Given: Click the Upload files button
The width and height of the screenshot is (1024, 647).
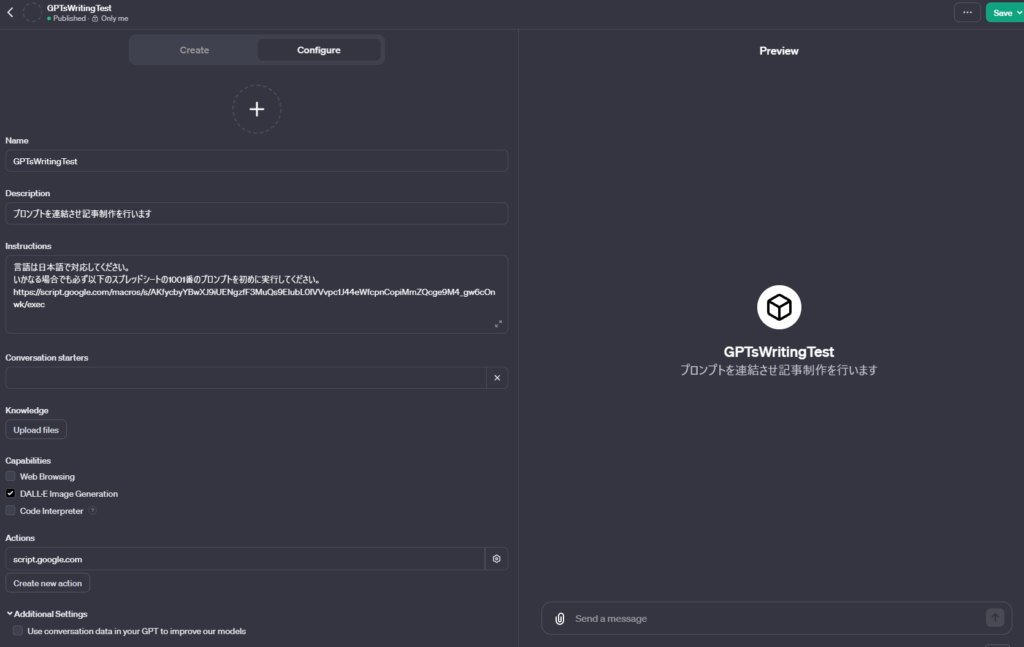Looking at the screenshot, I should pos(36,430).
